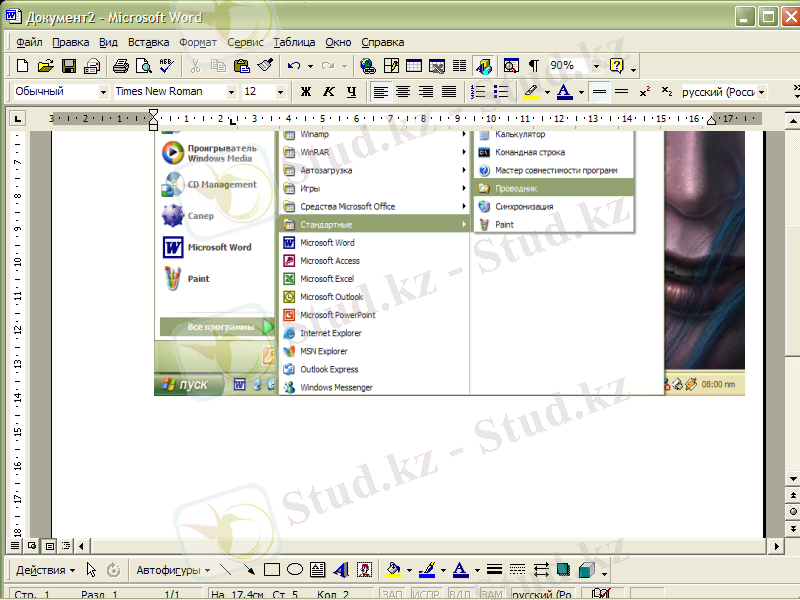
Task: Run the spelling check (ABC checkmark) icon
Action: pos(167,66)
